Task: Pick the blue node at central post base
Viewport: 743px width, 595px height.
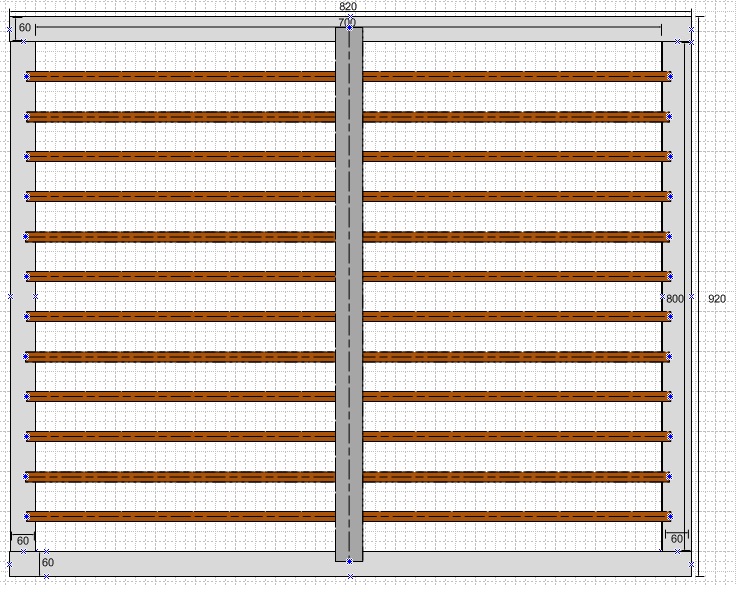Action: click(x=350, y=561)
